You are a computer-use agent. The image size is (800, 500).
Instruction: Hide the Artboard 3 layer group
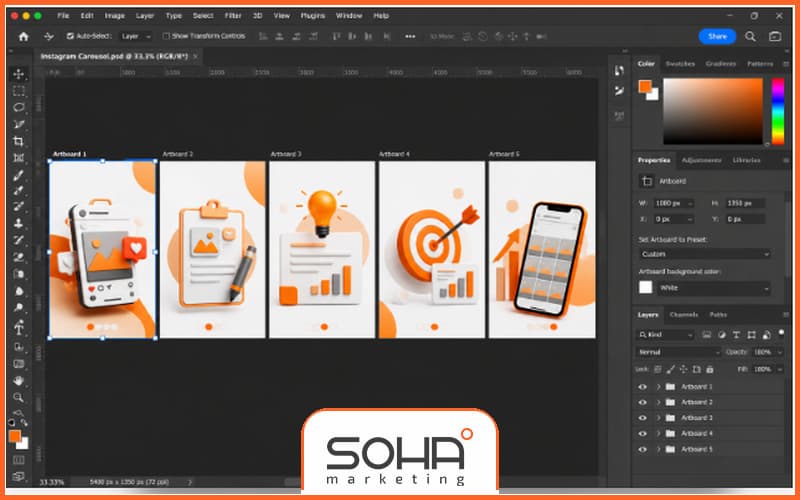point(642,418)
